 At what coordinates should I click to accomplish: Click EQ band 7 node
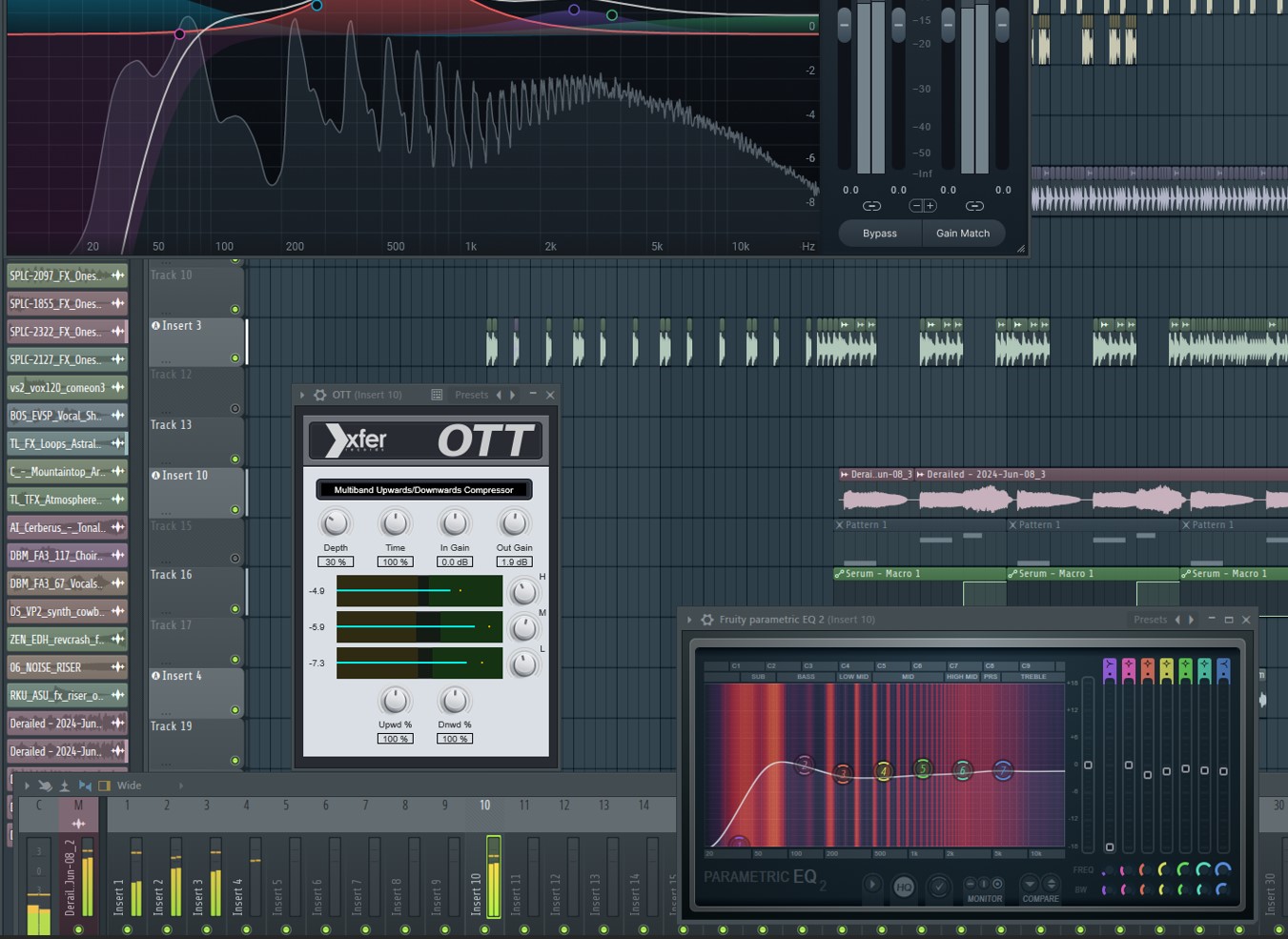(1003, 770)
